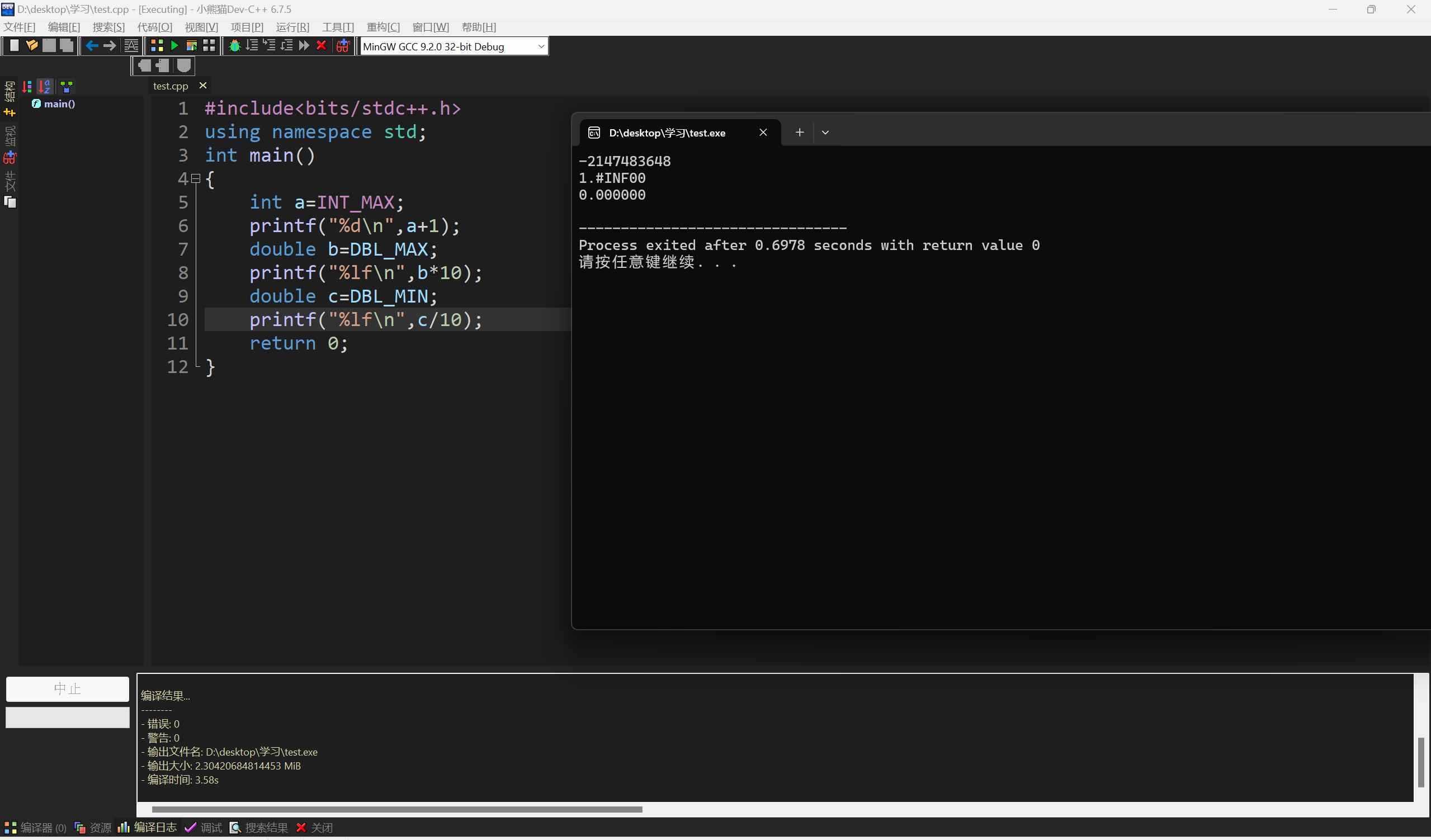Image resolution: width=1431 pixels, height=840 pixels.
Task: Open compiler set dropdown MinGW GCC 9.2.0
Action: coord(454,46)
